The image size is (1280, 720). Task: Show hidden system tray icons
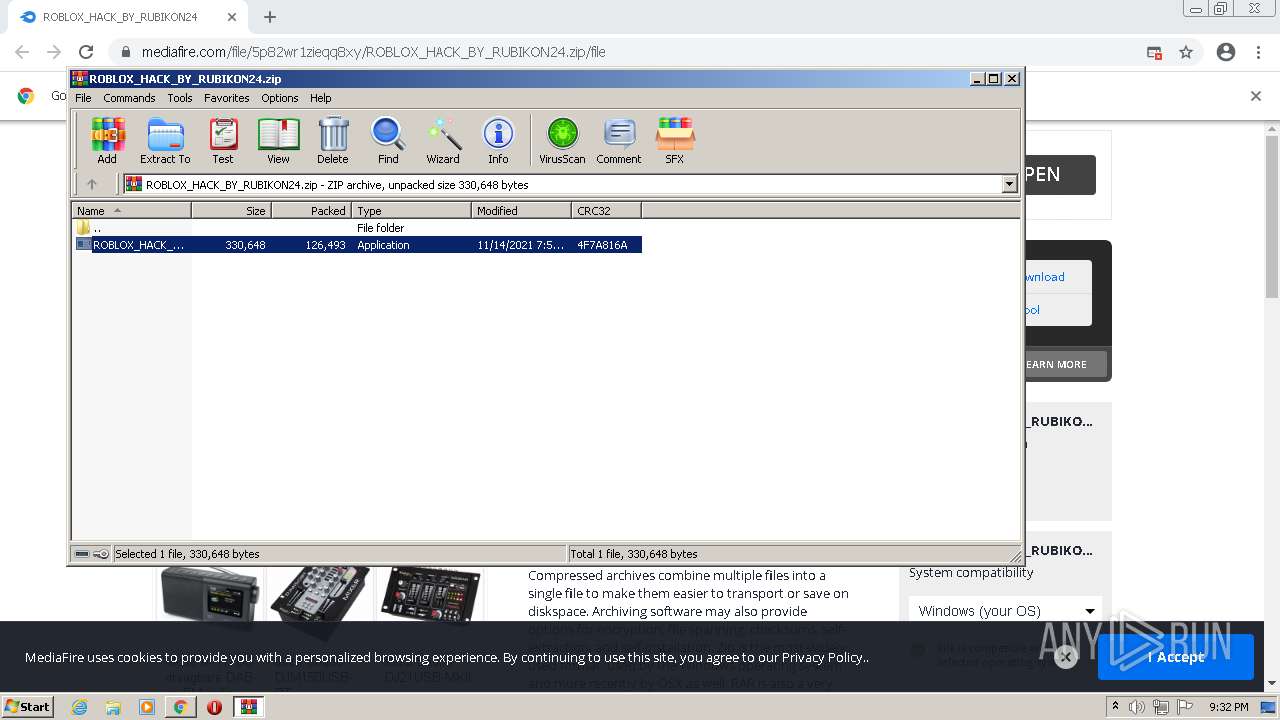[x=1116, y=707]
